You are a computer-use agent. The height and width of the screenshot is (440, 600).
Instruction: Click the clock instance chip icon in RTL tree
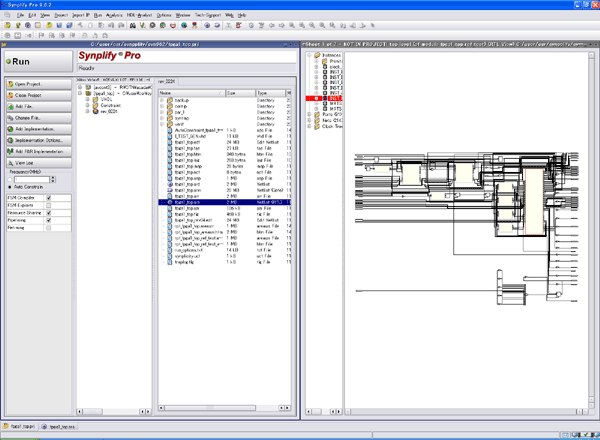point(325,67)
